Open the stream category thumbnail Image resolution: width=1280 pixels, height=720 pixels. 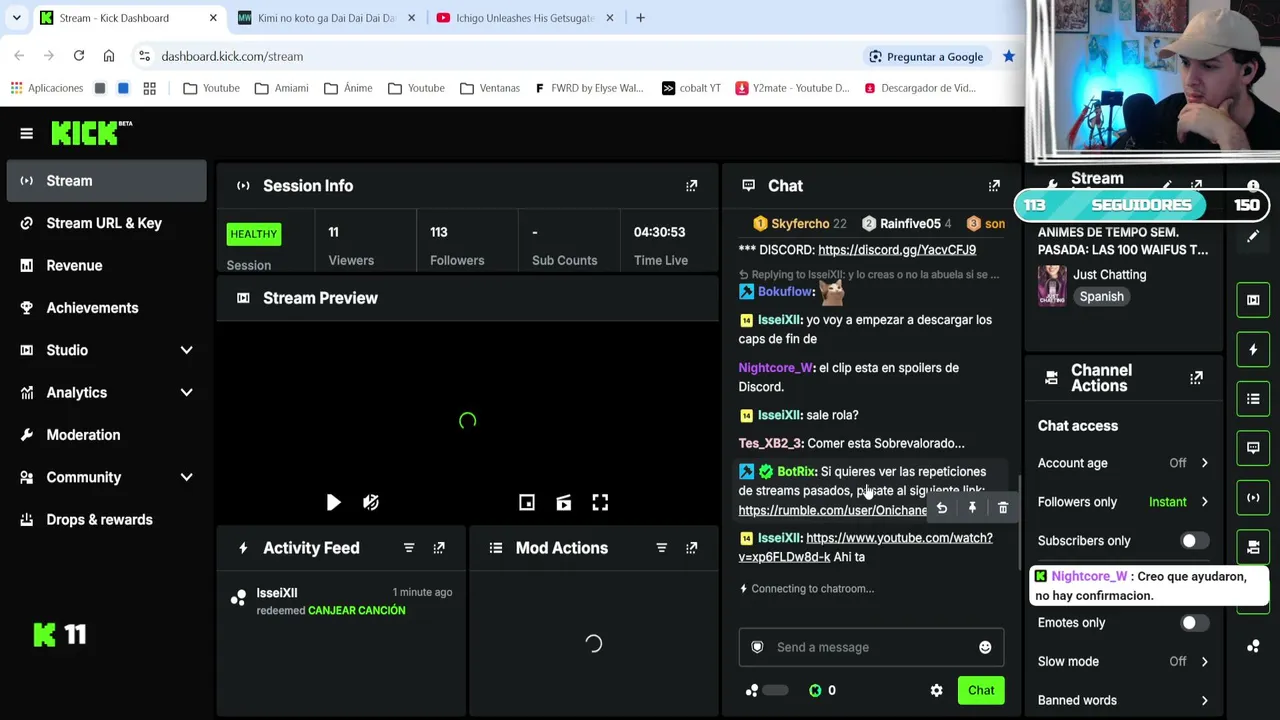(1052, 285)
